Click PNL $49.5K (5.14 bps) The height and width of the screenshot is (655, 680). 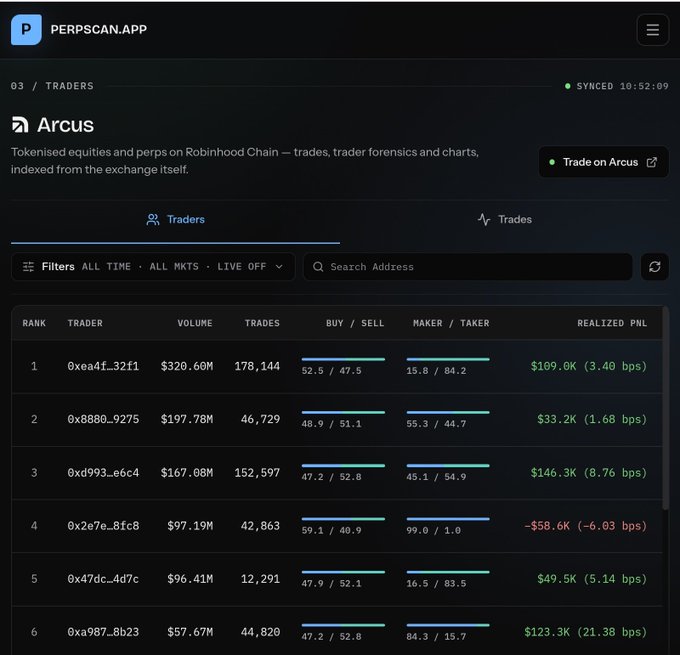pos(592,579)
